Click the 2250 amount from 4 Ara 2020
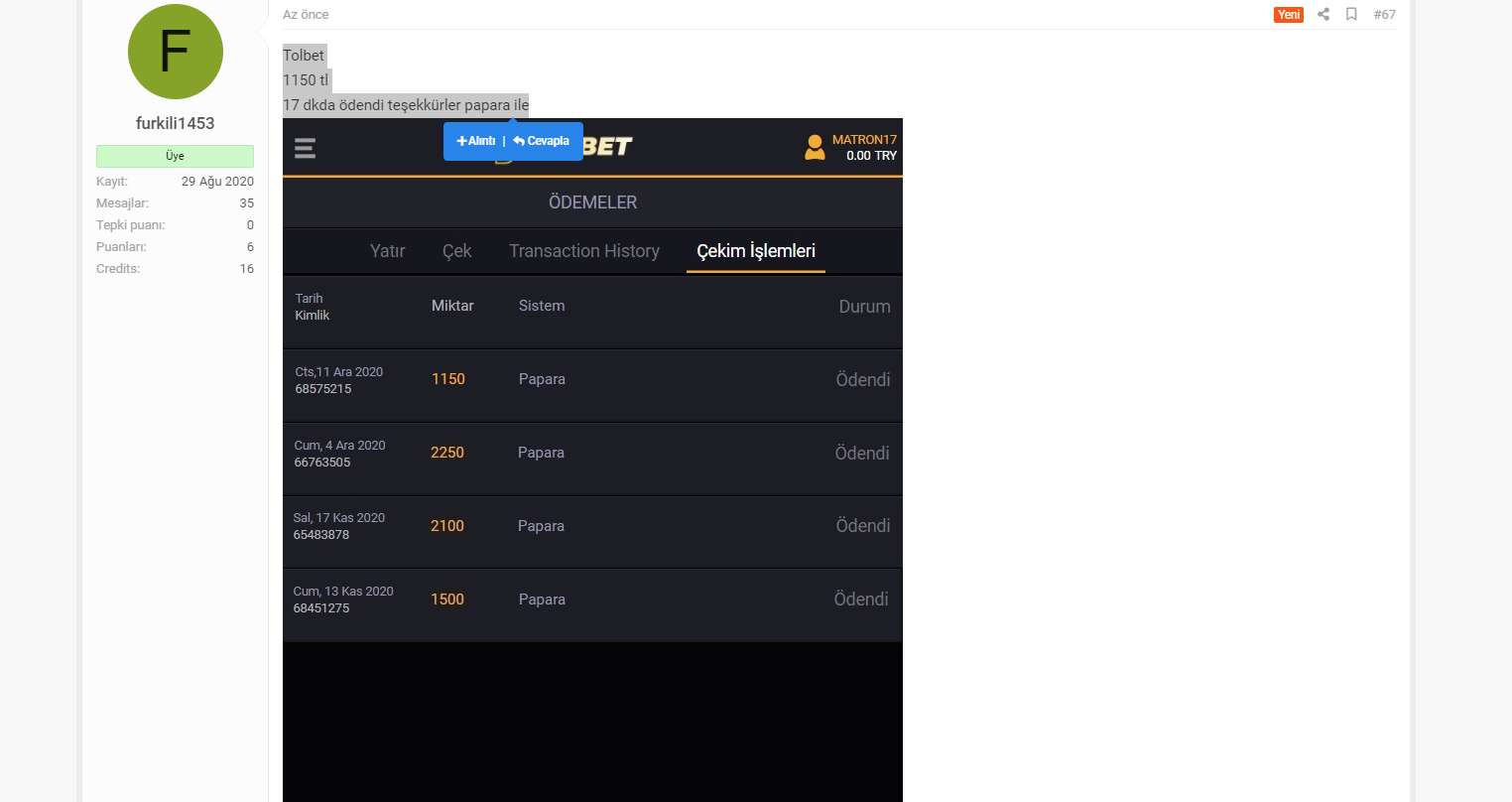This screenshot has width=1512, height=802. [x=447, y=453]
